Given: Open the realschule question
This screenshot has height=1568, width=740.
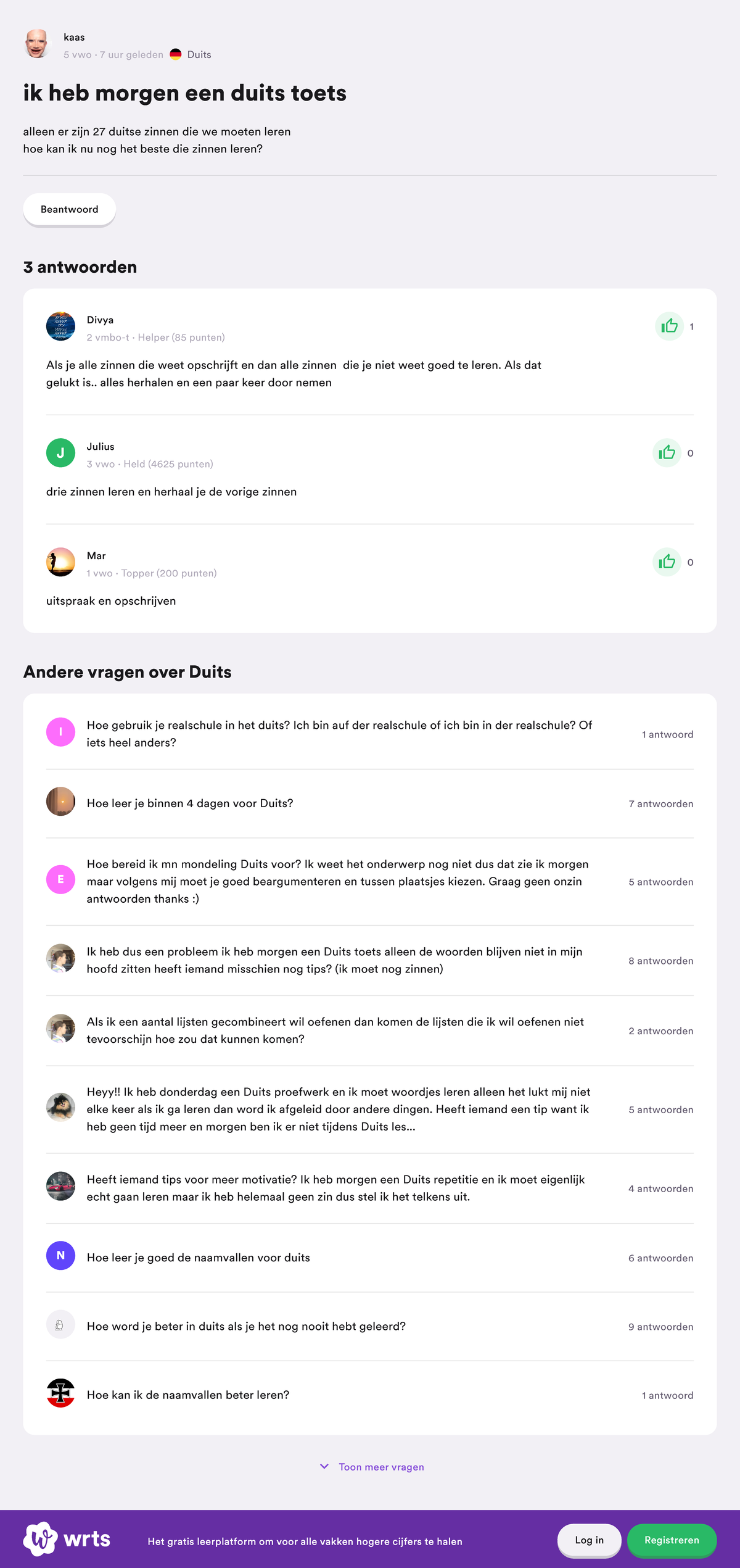Looking at the screenshot, I should point(339,734).
